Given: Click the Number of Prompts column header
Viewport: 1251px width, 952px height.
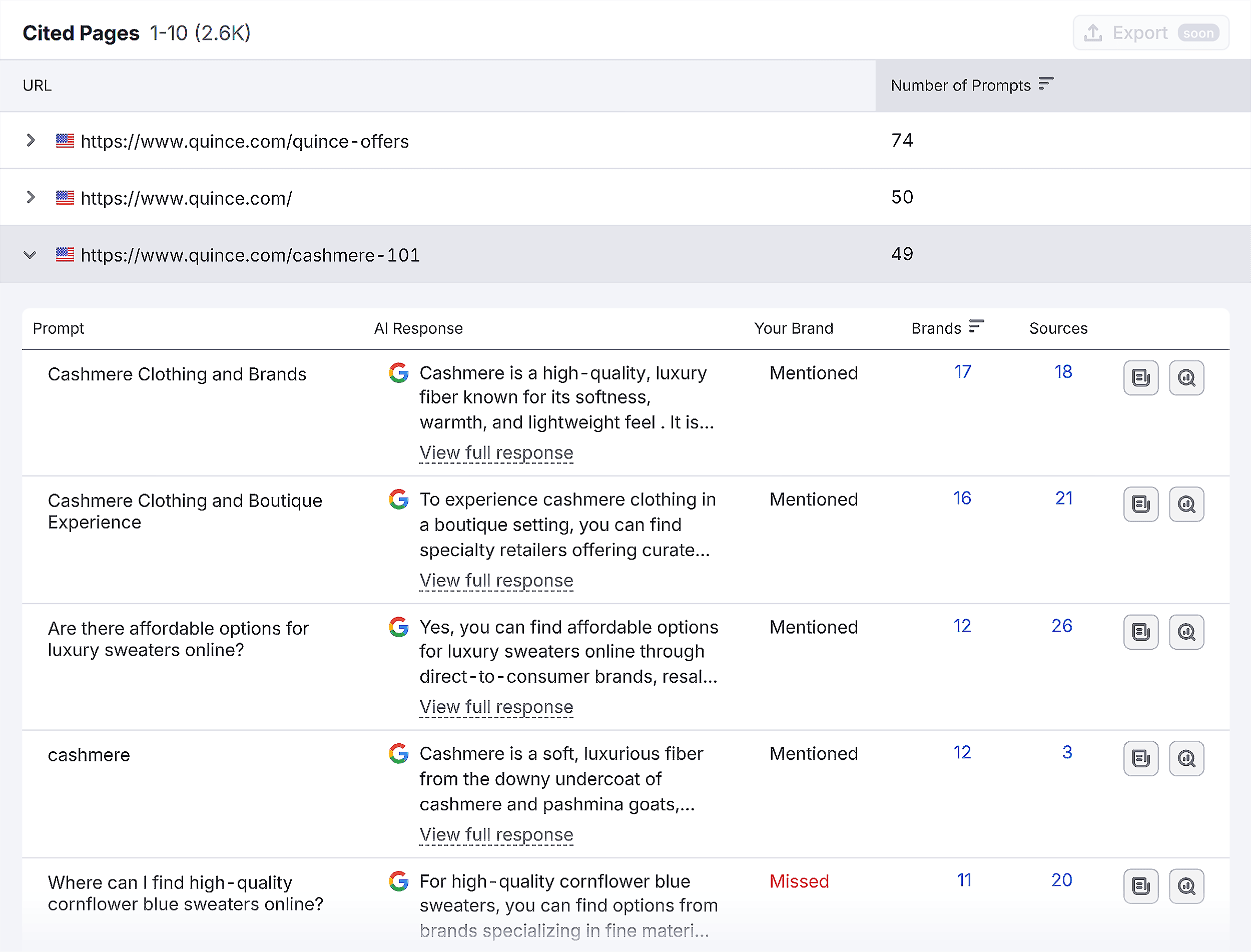Looking at the screenshot, I should coord(960,85).
